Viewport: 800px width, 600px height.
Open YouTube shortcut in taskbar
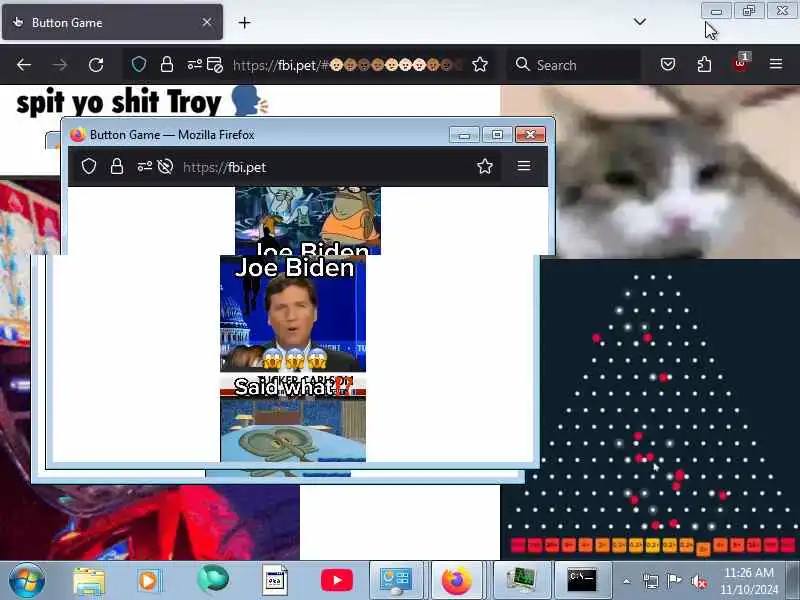click(x=337, y=580)
